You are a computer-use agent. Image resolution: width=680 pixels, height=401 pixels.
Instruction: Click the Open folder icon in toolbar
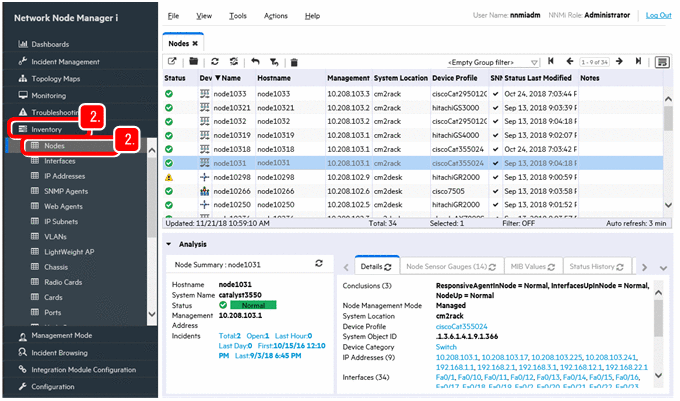[195, 62]
